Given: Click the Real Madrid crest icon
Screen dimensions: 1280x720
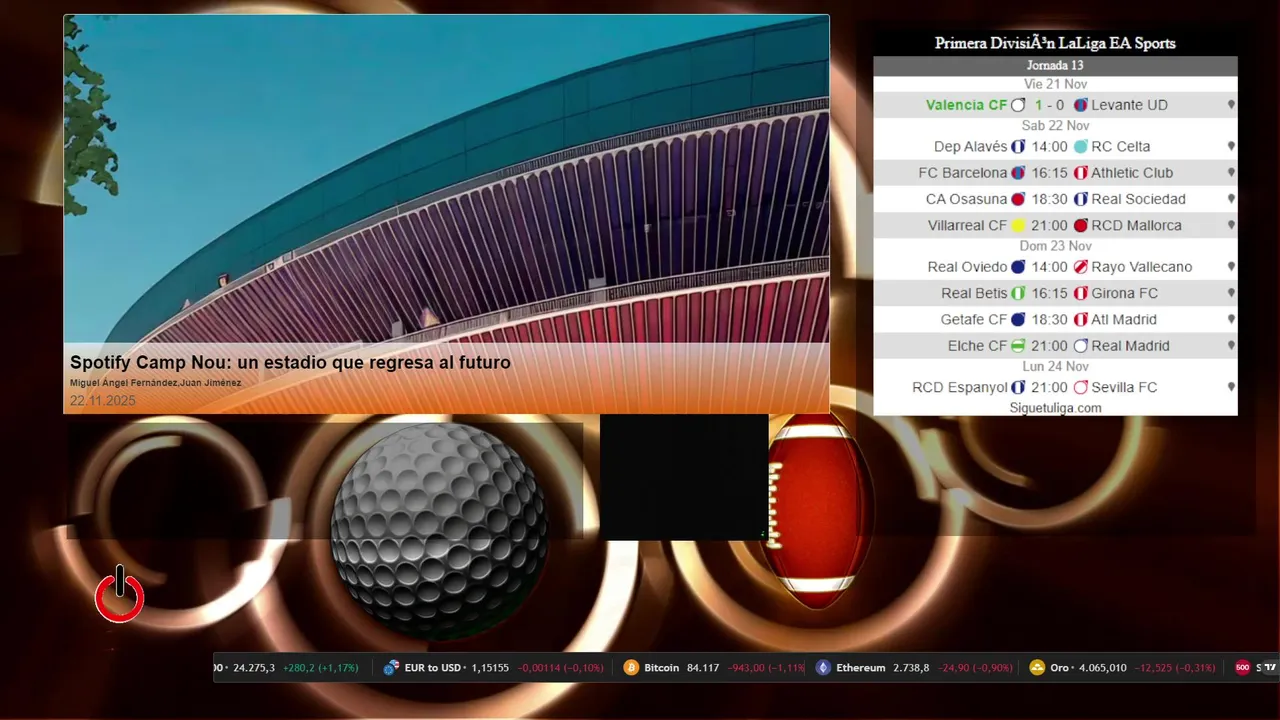Looking at the screenshot, I should pos(1081,346).
